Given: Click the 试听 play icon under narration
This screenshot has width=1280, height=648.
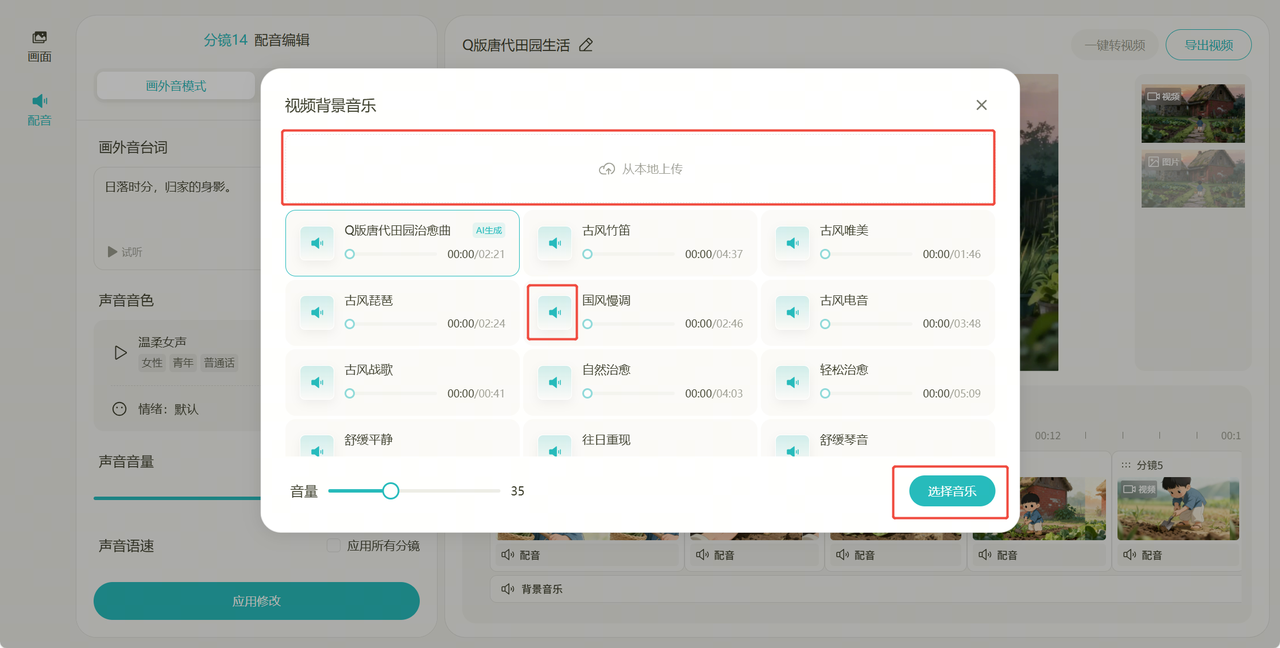Looking at the screenshot, I should click(113, 252).
